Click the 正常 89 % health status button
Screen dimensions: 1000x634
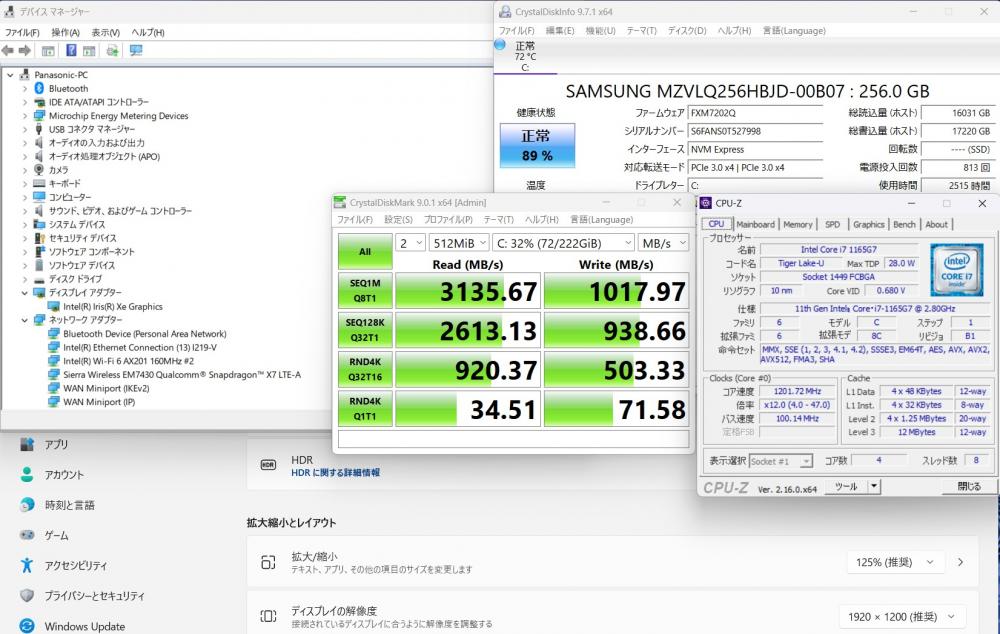pos(537,145)
